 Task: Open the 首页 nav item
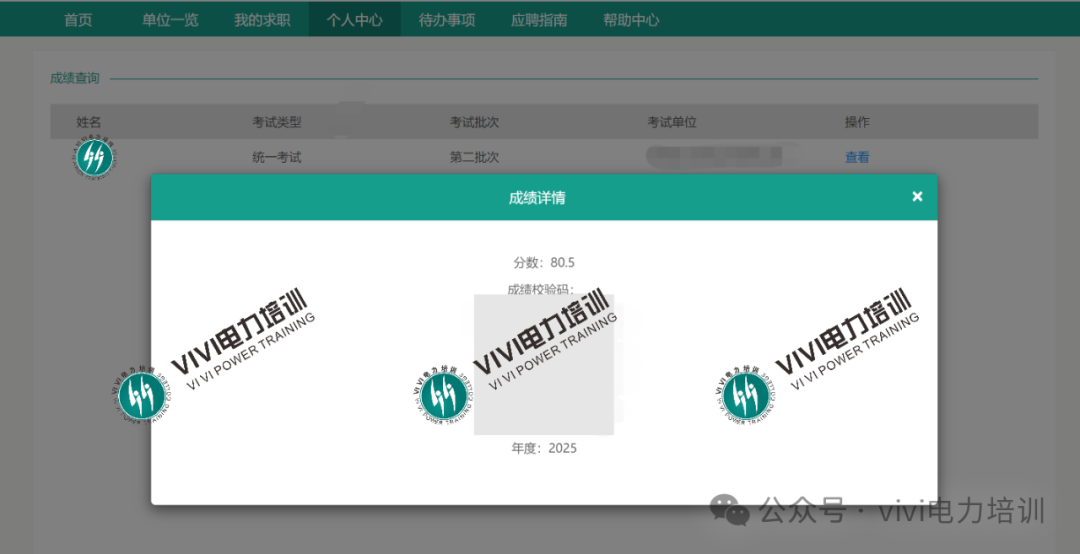[78, 20]
